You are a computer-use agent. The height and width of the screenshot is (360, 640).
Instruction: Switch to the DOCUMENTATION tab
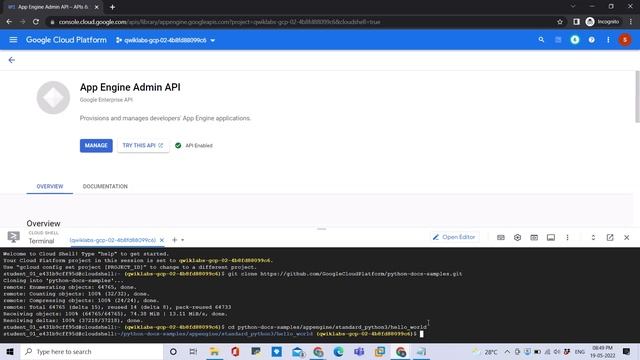point(105,186)
